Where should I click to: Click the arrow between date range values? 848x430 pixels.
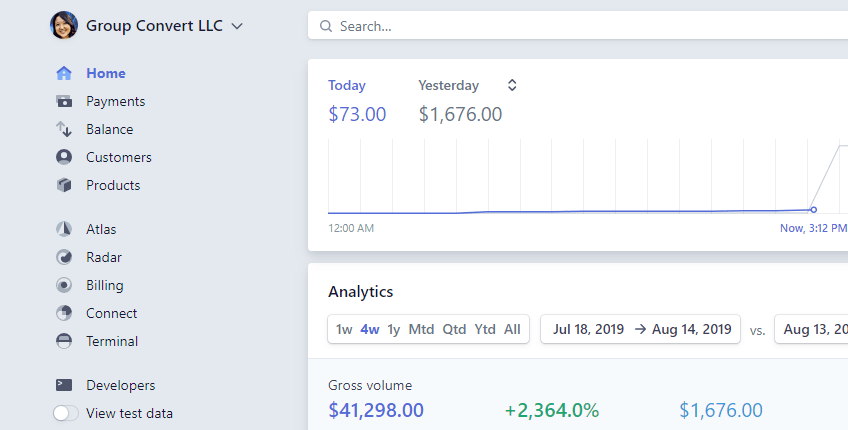(x=640, y=329)
